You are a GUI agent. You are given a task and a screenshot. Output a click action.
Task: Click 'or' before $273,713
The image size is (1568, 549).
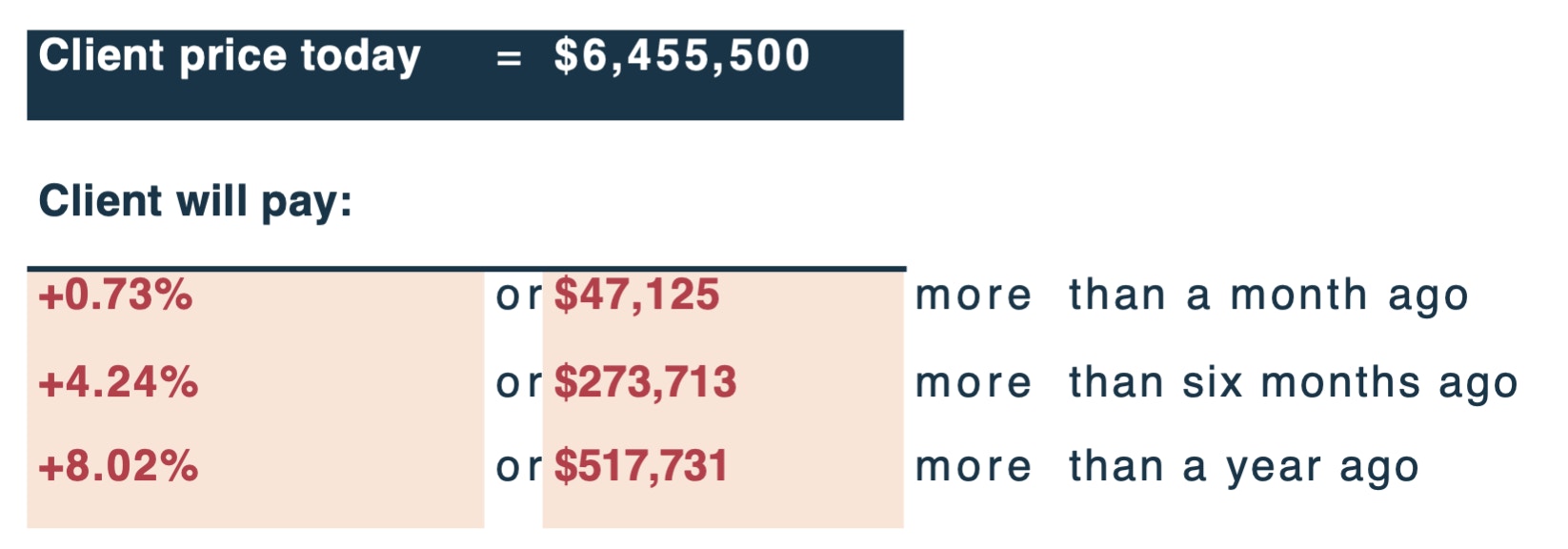tap(518, 384)
